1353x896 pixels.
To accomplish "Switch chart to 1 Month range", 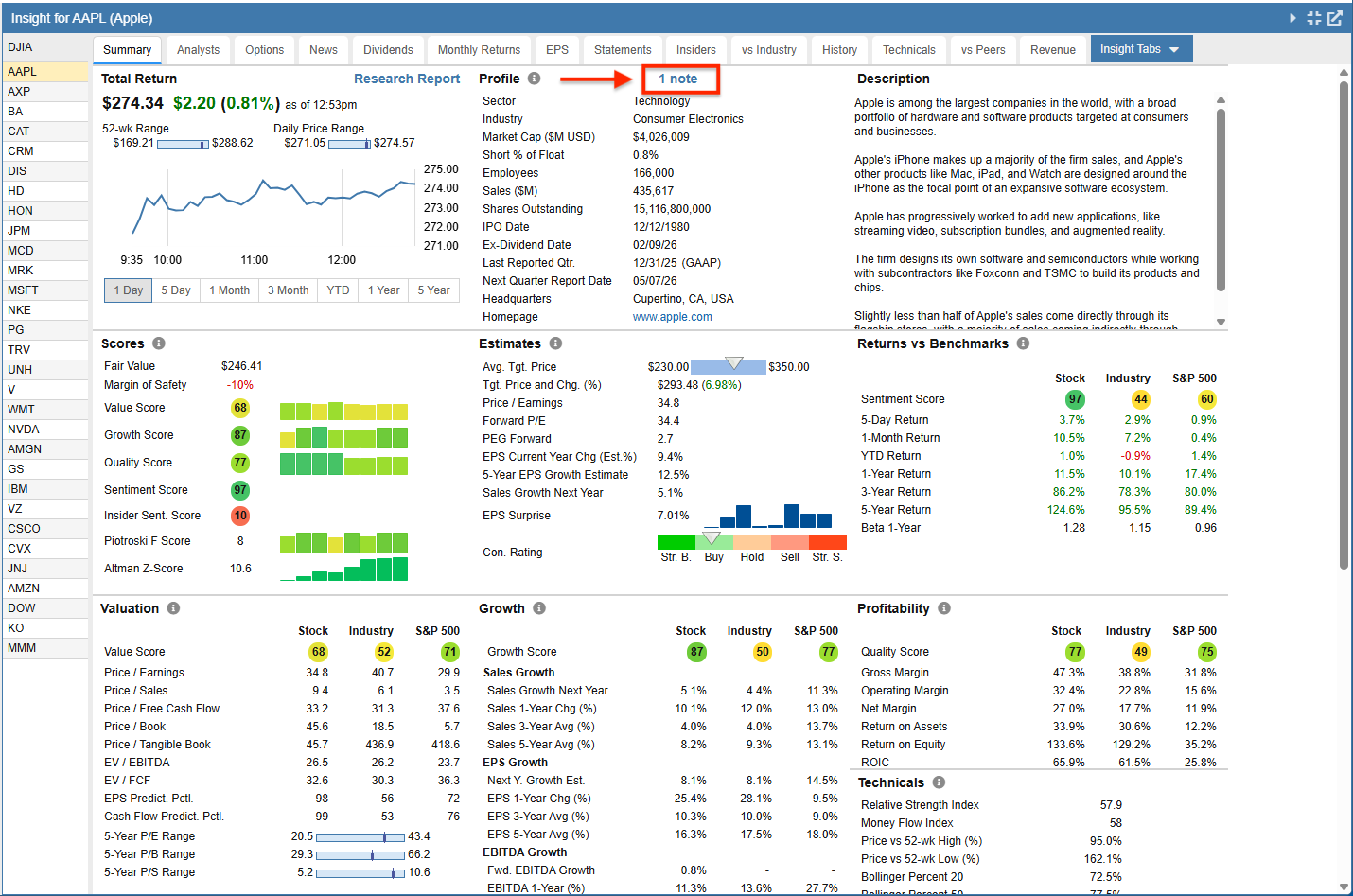I will coord(230,290).
